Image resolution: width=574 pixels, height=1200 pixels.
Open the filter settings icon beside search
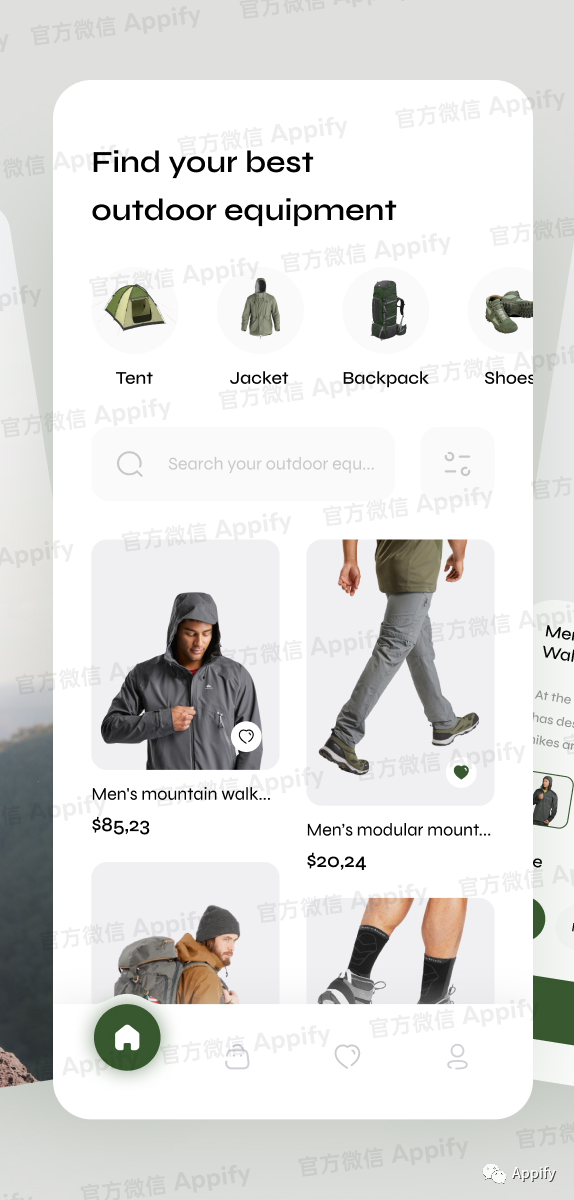[x=457, y=464]
